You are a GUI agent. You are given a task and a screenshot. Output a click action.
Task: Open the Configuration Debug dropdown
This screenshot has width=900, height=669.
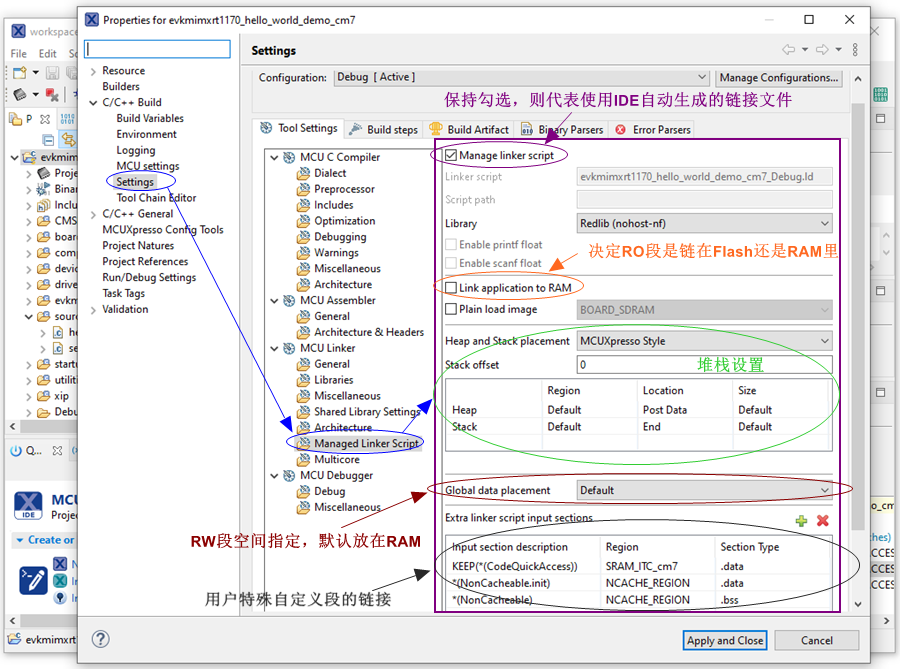pos(521,77)
